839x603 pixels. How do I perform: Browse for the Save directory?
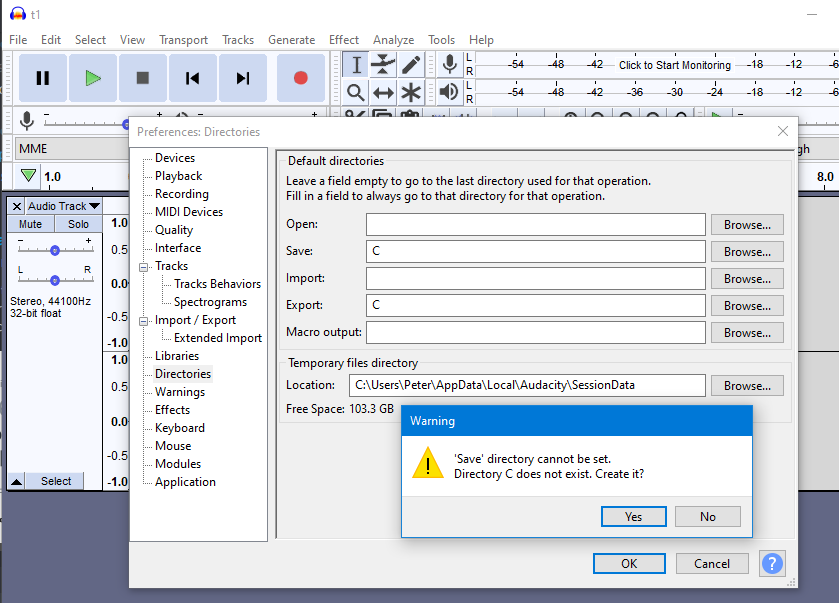(x=747, y=251)
